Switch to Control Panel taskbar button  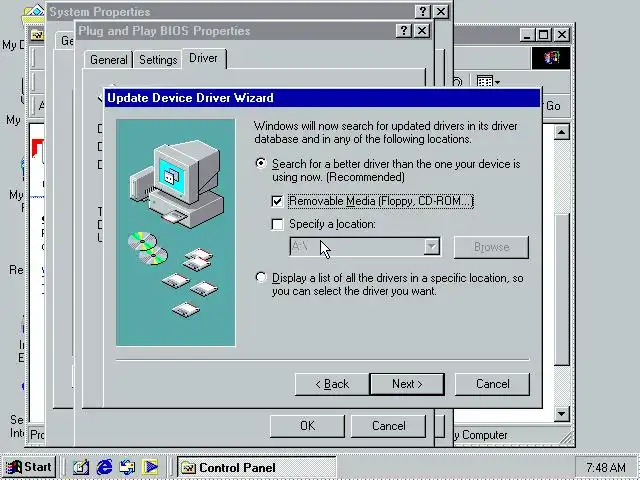(256, 467)
